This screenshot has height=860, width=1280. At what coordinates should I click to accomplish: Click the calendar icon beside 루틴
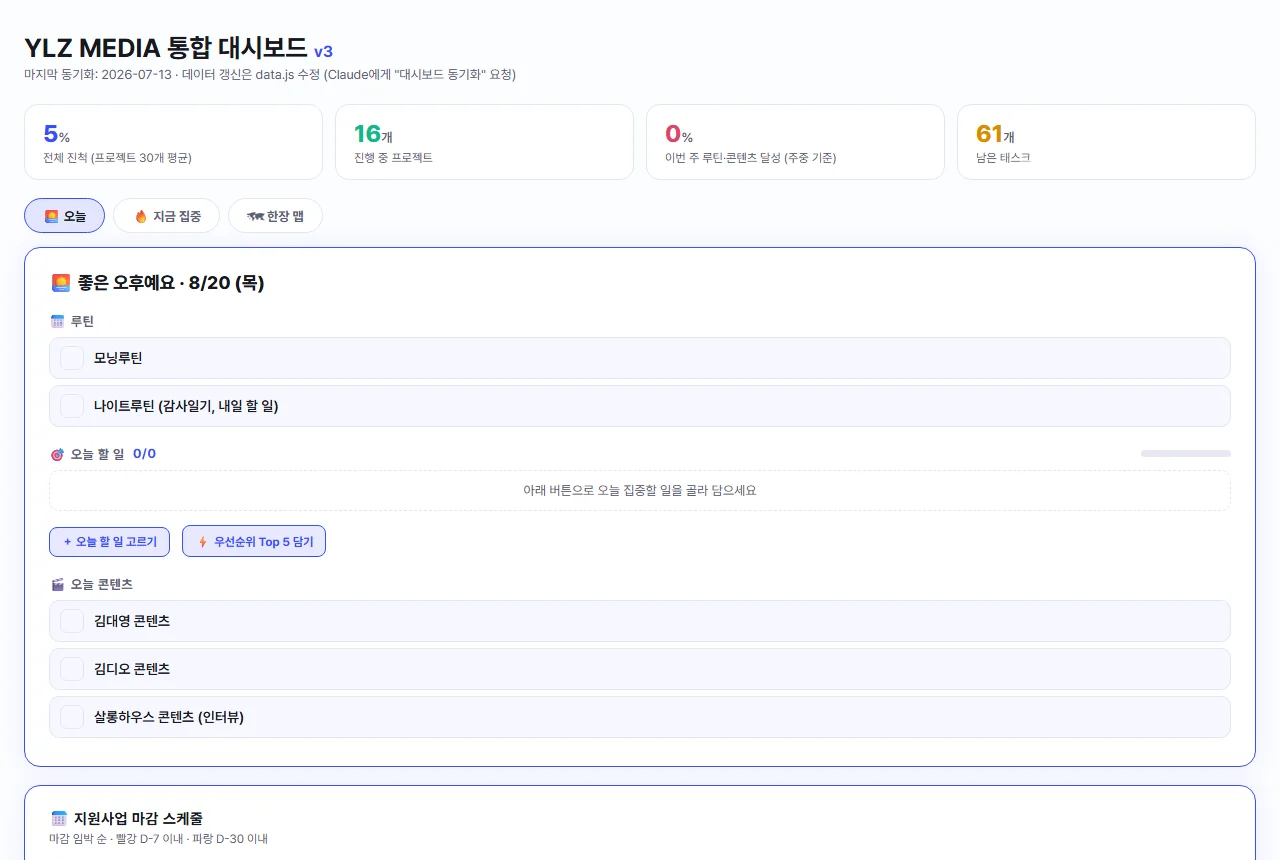[x=57, y=321]
